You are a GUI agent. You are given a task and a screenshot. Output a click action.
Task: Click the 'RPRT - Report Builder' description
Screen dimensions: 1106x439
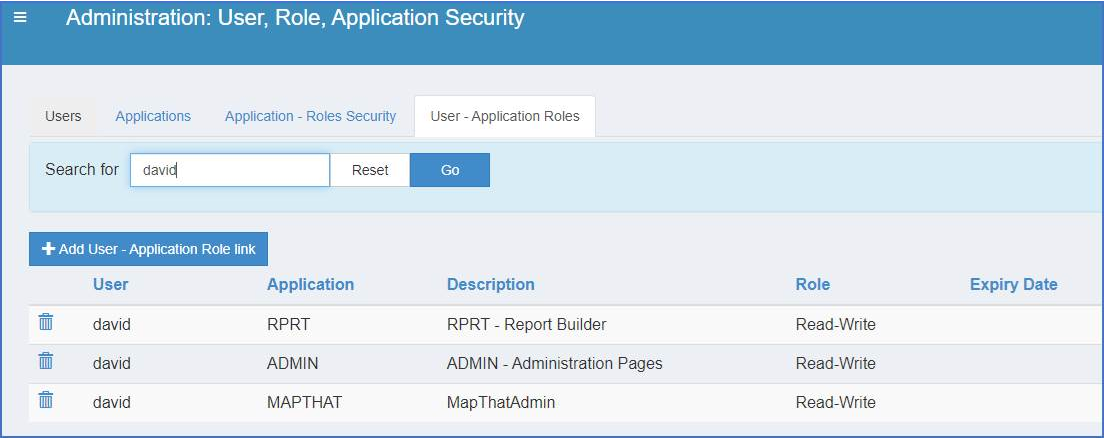(x=527, y=325)
